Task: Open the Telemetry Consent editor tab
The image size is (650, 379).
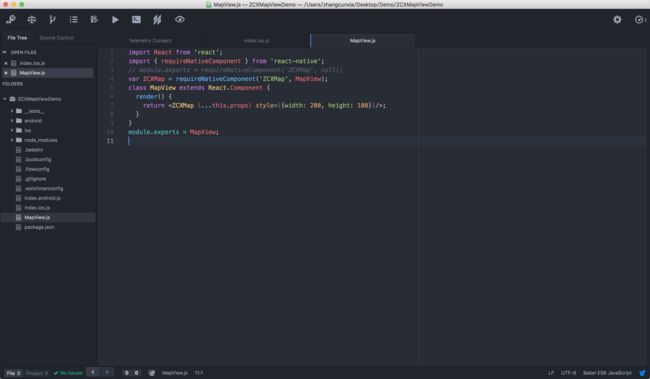Action: coord(150,41)
